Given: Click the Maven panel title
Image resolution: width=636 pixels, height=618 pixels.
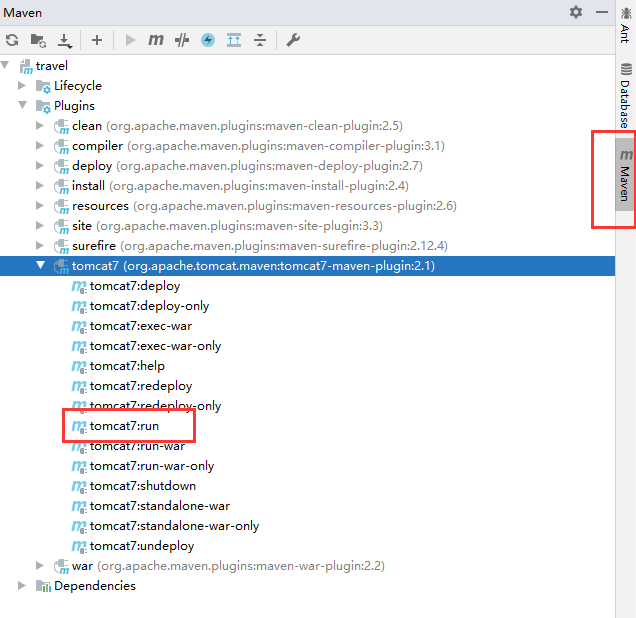Looking at the screenshot, I should coord(23,13).
